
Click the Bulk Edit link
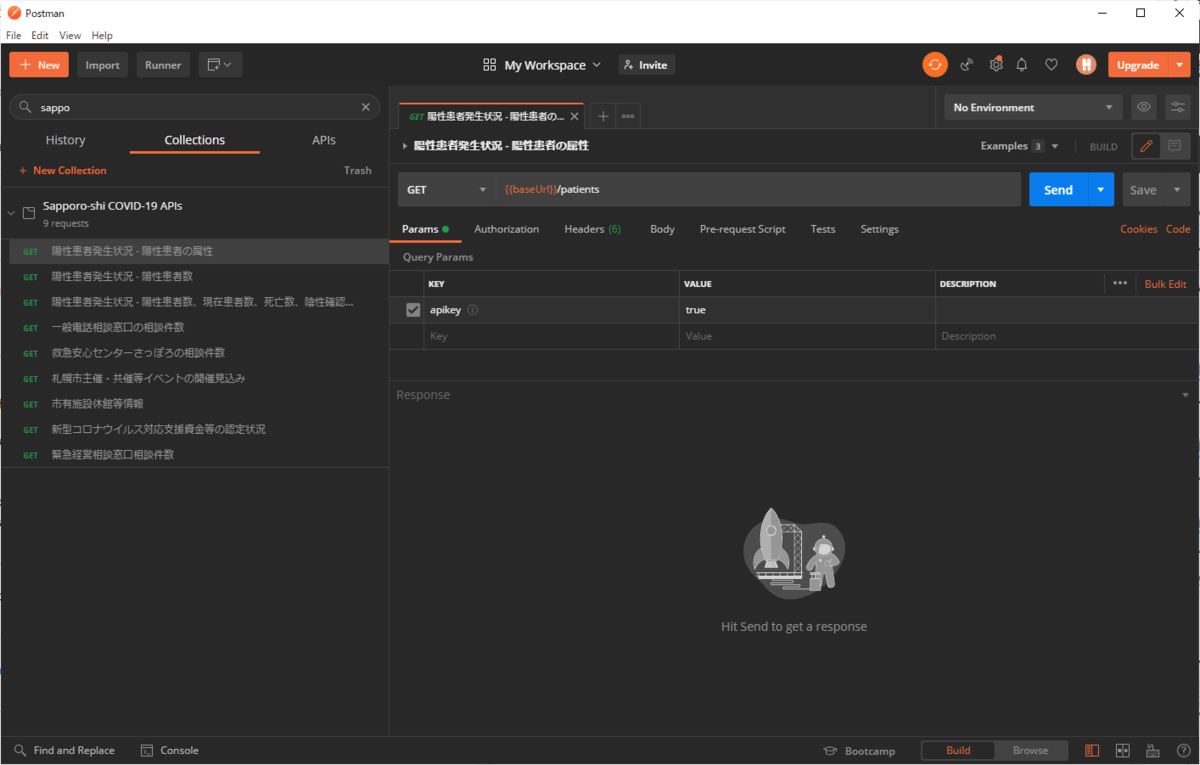pos(1165,284)
